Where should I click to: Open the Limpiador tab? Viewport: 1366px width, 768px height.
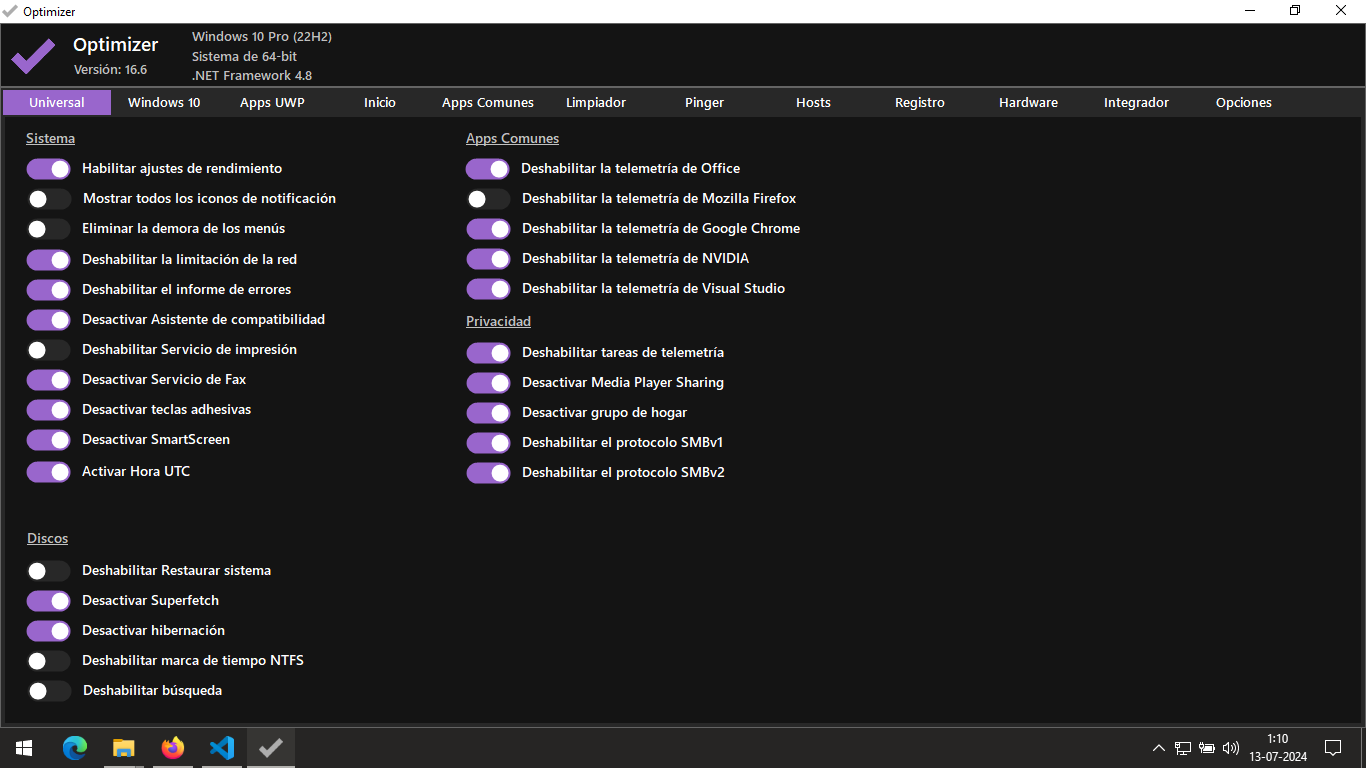[596, 103]
